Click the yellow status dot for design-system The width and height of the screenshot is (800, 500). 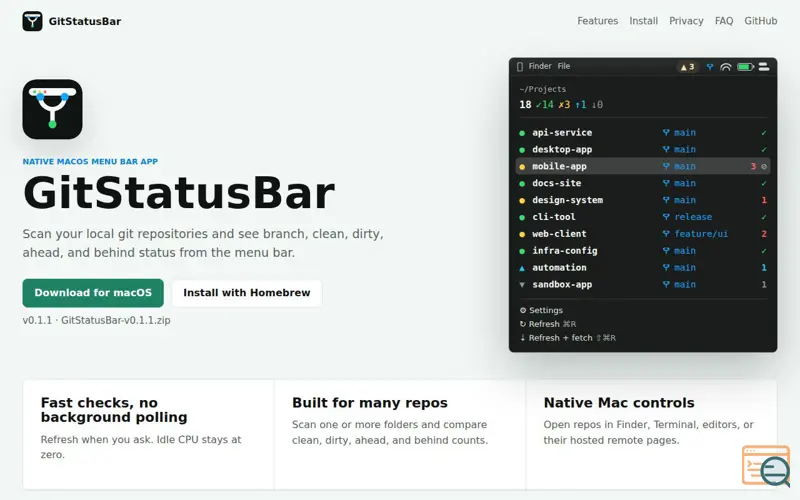point(522,201)
